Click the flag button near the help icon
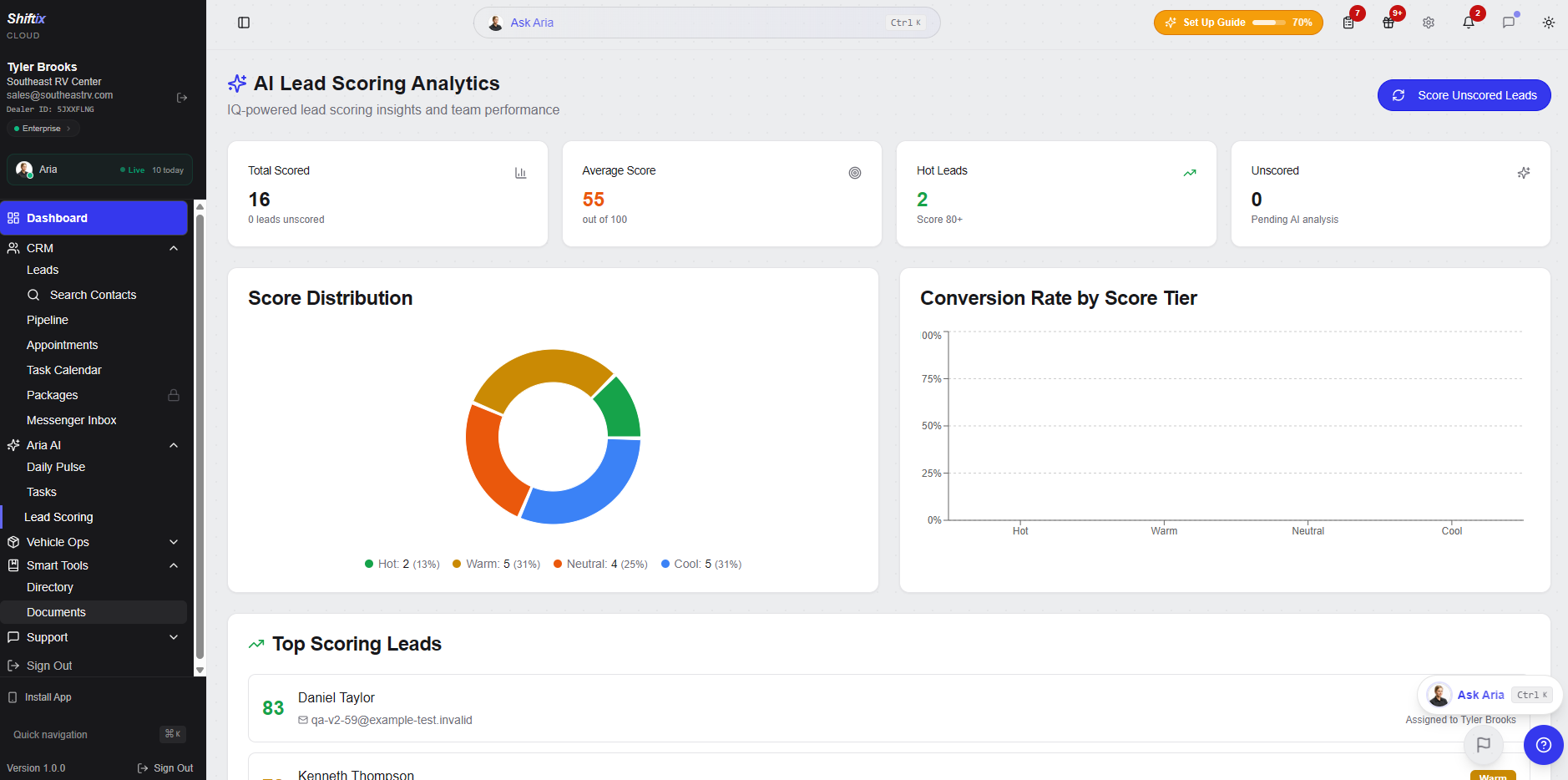This screenshot has width=1568, height=780. tap(1484, 744)
